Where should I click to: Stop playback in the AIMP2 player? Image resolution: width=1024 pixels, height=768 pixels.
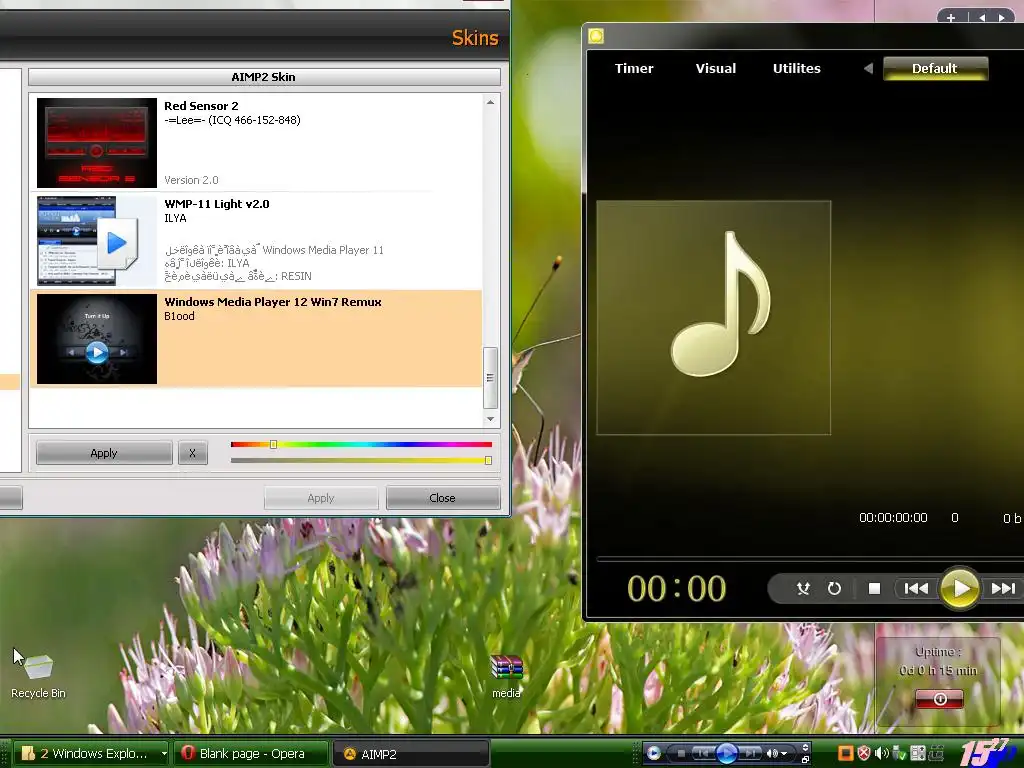874,588
